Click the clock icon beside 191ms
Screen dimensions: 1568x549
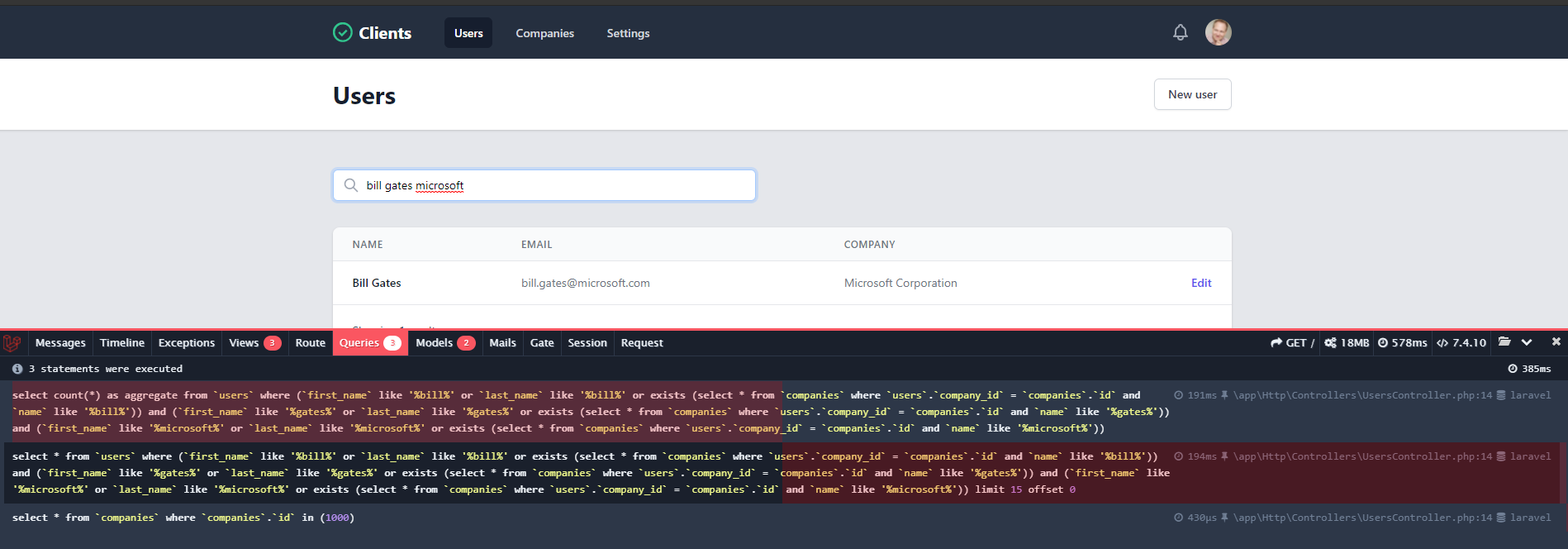[x=1179, y=395]
